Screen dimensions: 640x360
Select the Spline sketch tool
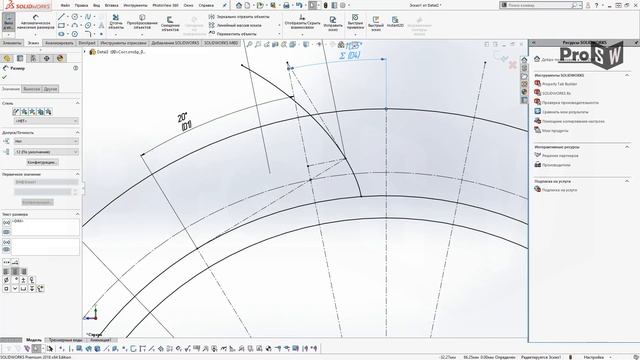pyautogui.click(x=88, y=17)
